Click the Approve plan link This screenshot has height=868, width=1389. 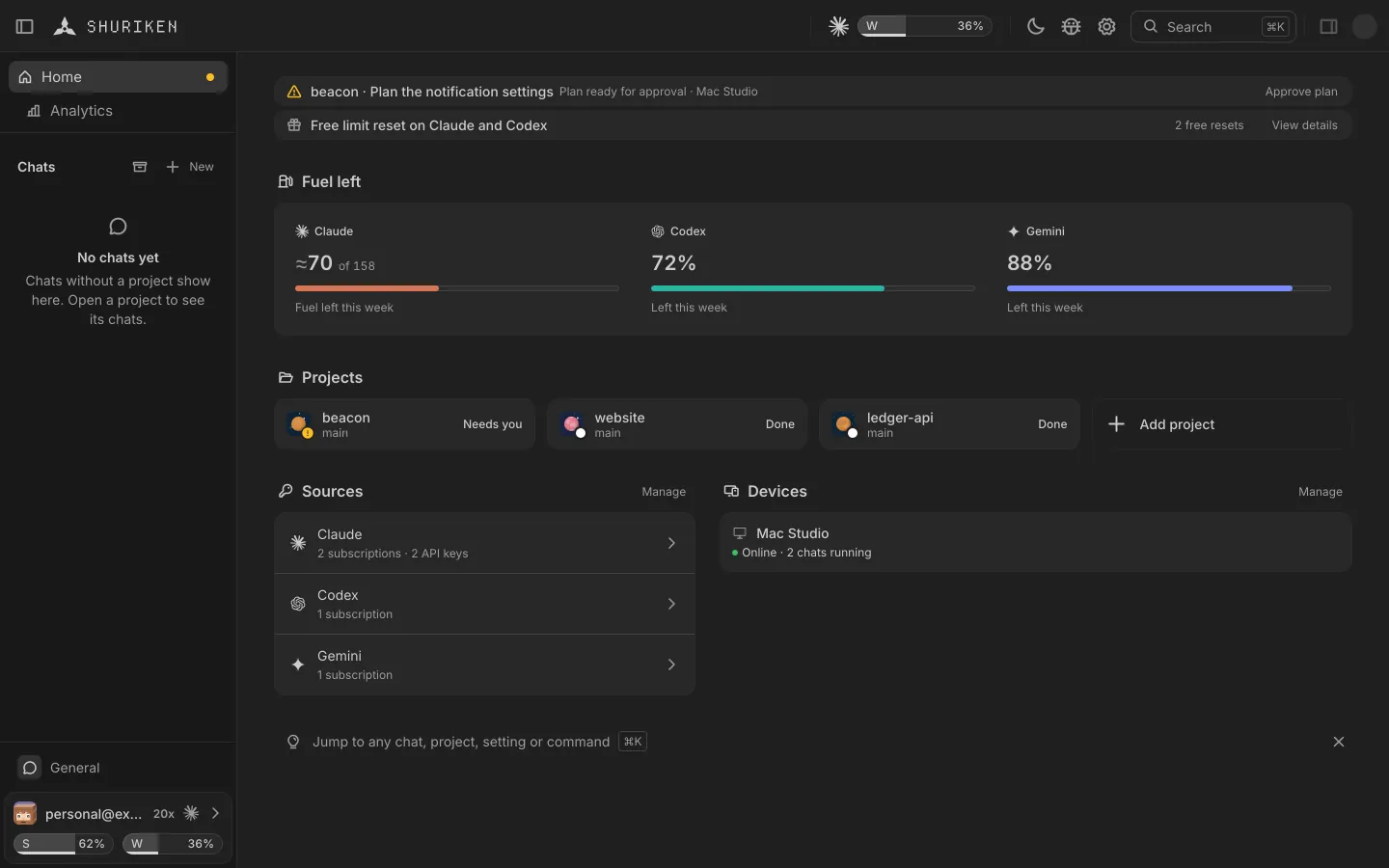[1301, 92]
